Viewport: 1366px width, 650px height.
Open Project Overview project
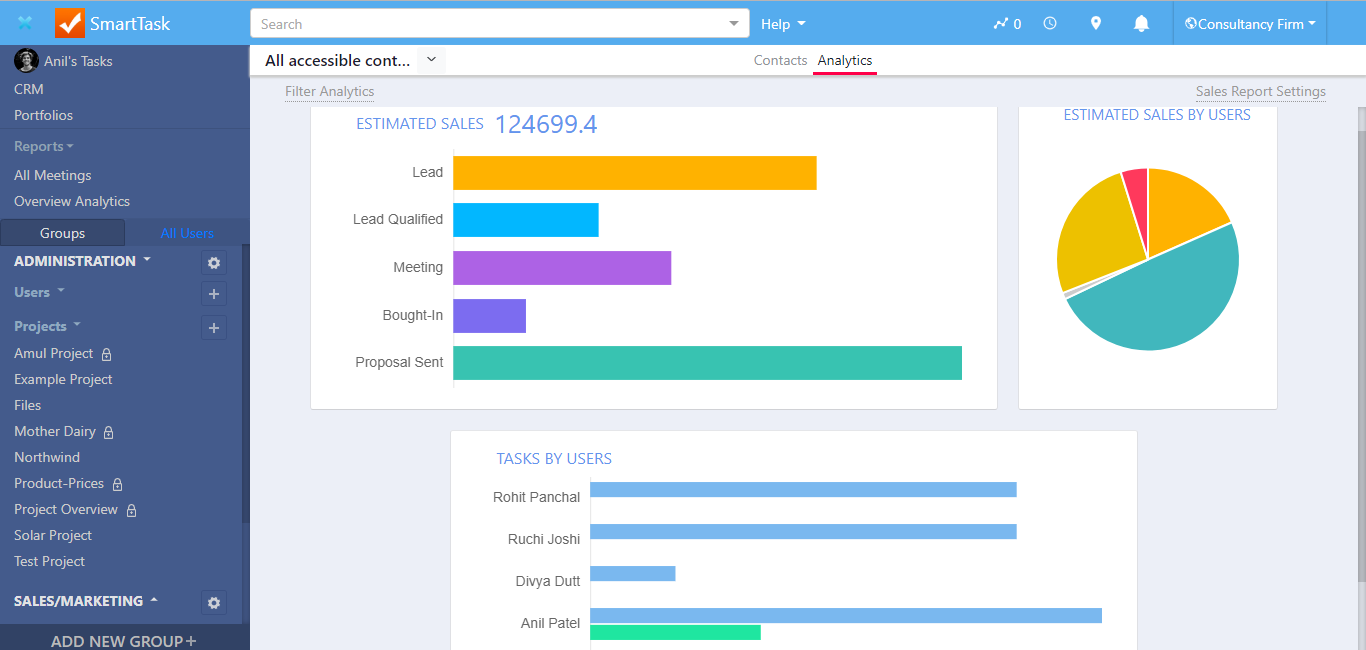(x=66, y=509)
